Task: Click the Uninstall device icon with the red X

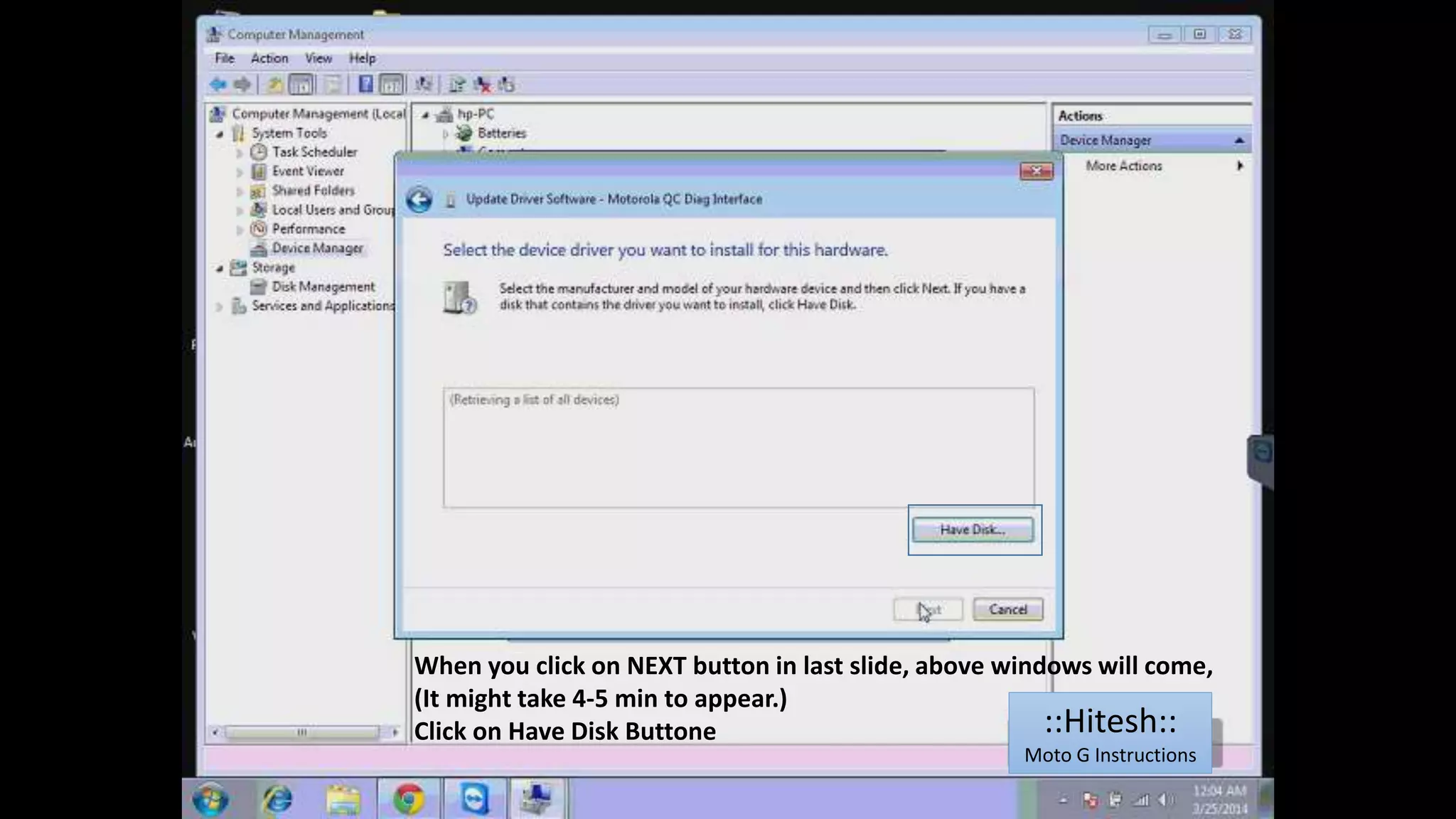Action: click(x=483, y=85)
